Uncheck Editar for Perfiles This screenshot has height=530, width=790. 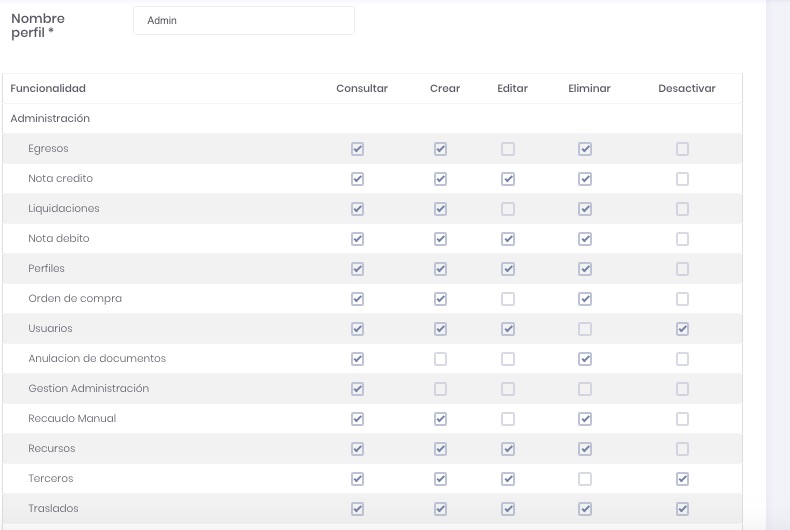[x=508, y=269]
